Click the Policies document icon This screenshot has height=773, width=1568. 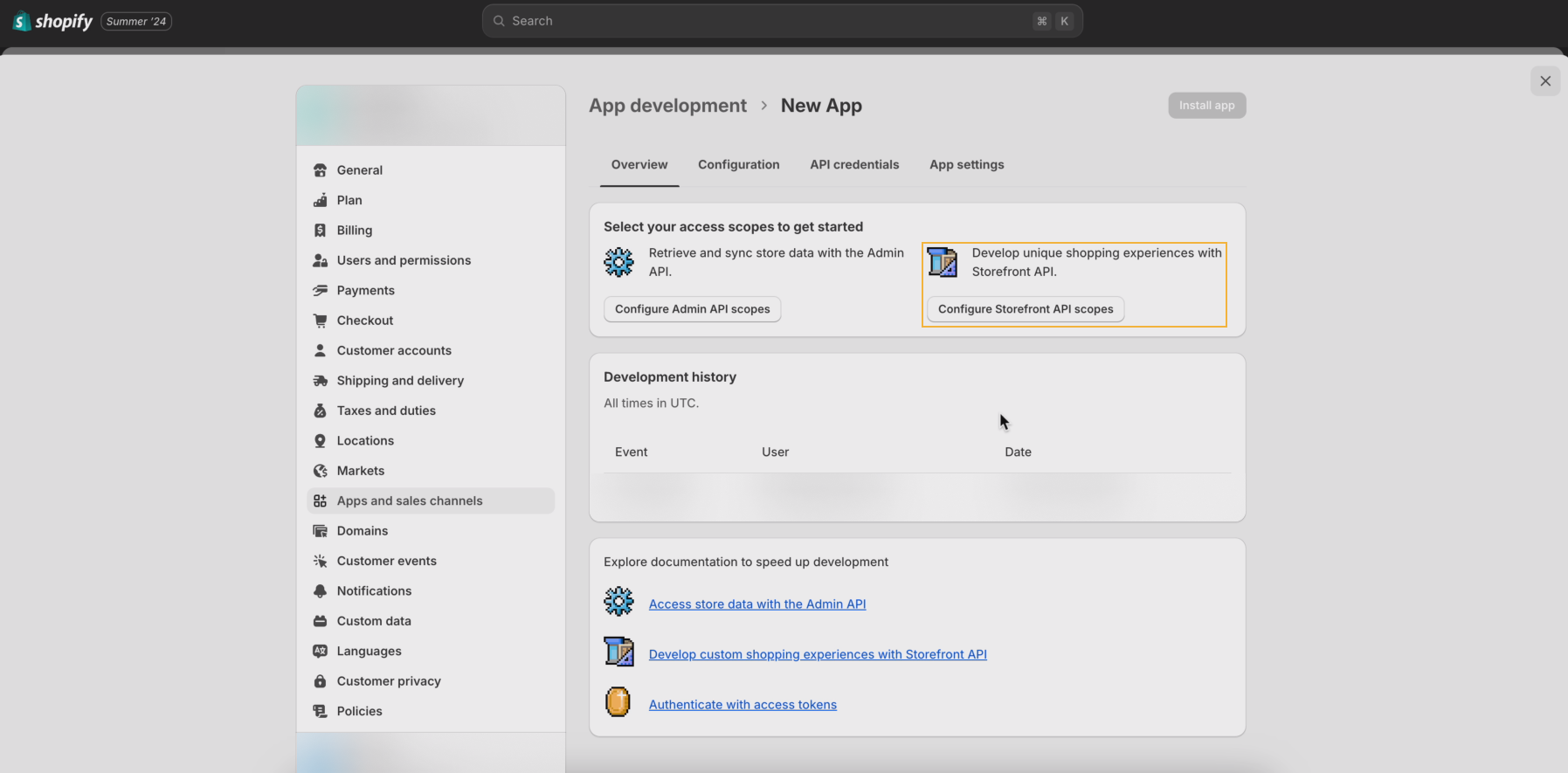(320, 711)
